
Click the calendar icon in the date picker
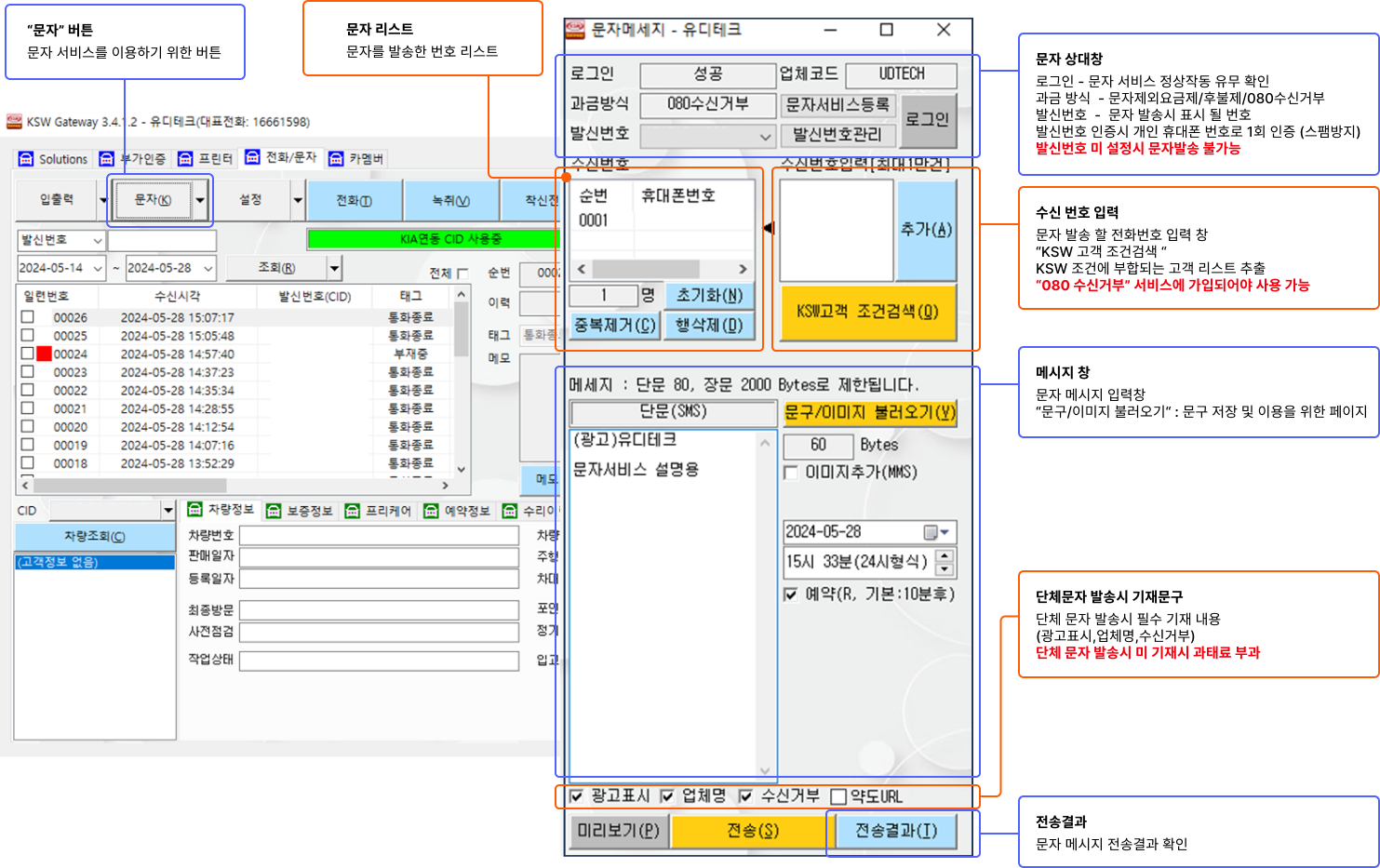click(931, 532)
